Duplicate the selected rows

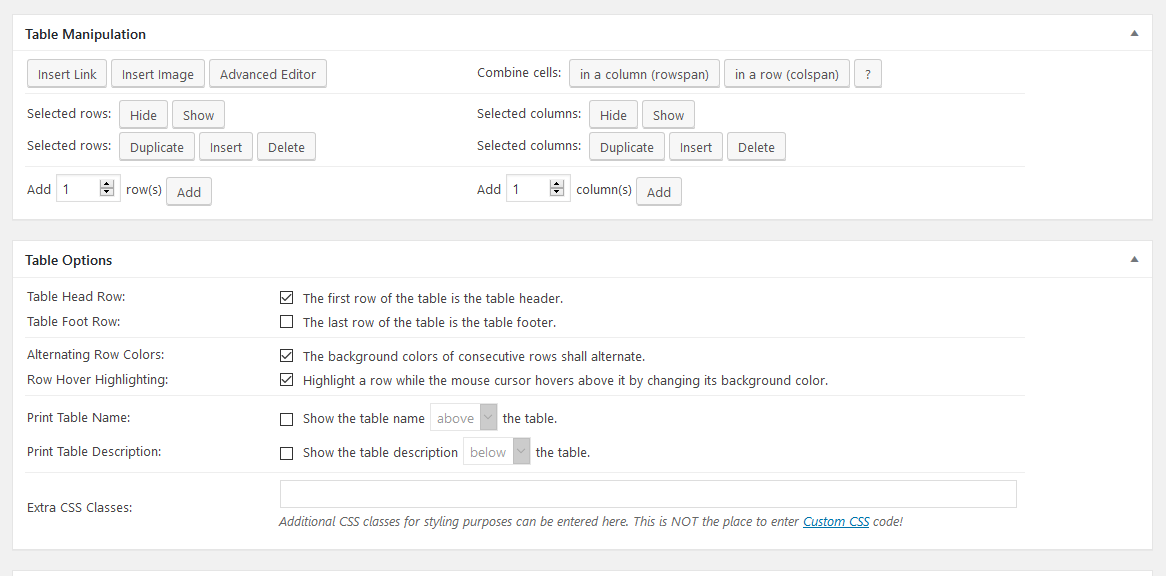coord(156,146)
